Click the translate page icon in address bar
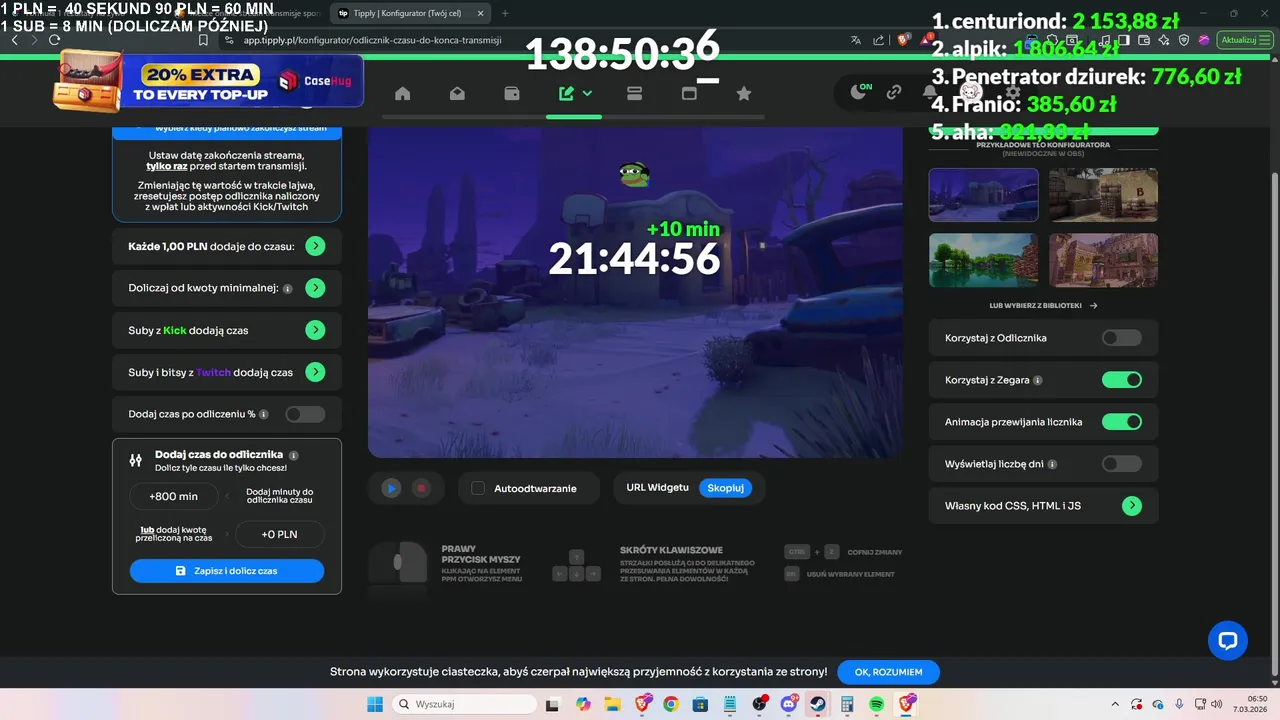Viewport: 1280px width, 720px height. 856,40
